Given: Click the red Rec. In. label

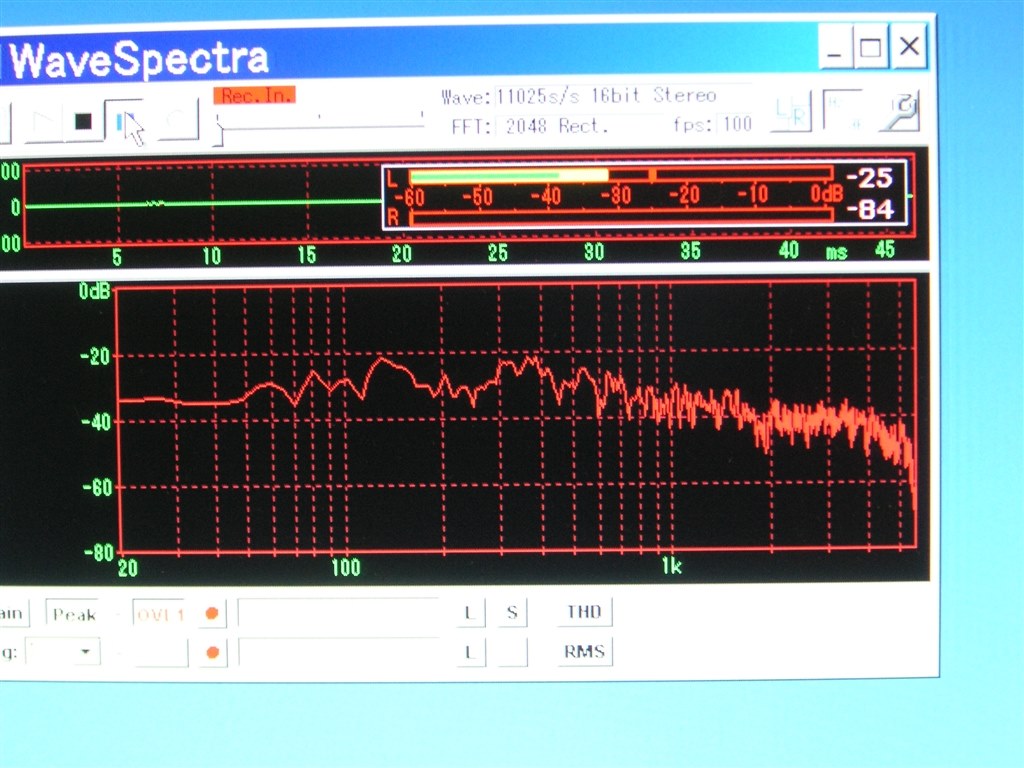Looking at the screenshot, I should click(255, 95).
